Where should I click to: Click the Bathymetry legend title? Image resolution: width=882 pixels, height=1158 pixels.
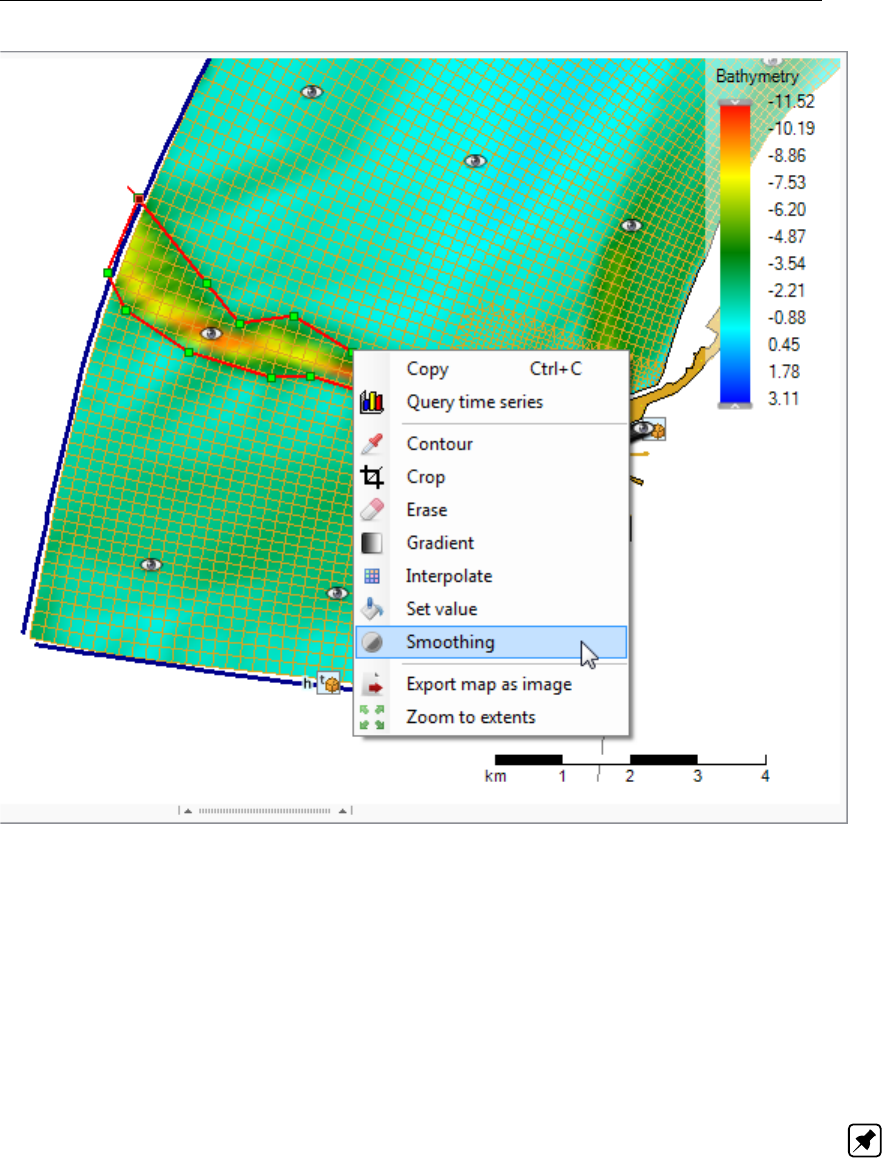click(757, 76)
